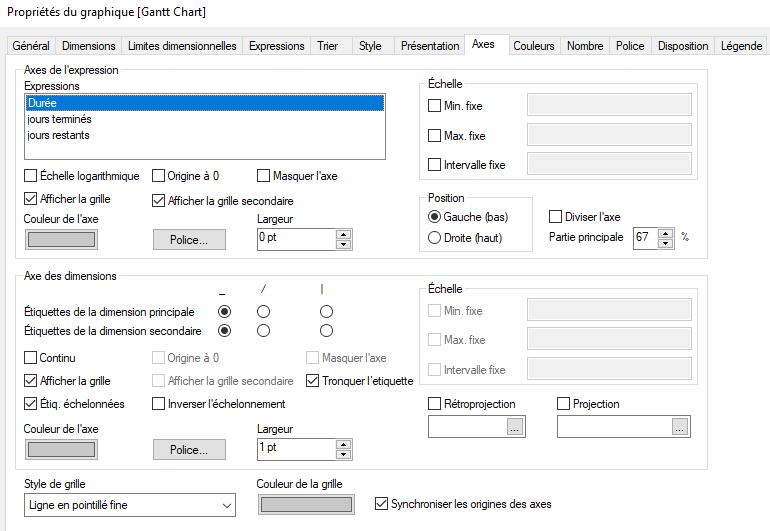Enable Diviser l'axe checkbox
The image size is (770, 531).
click(x=555, y=217)
